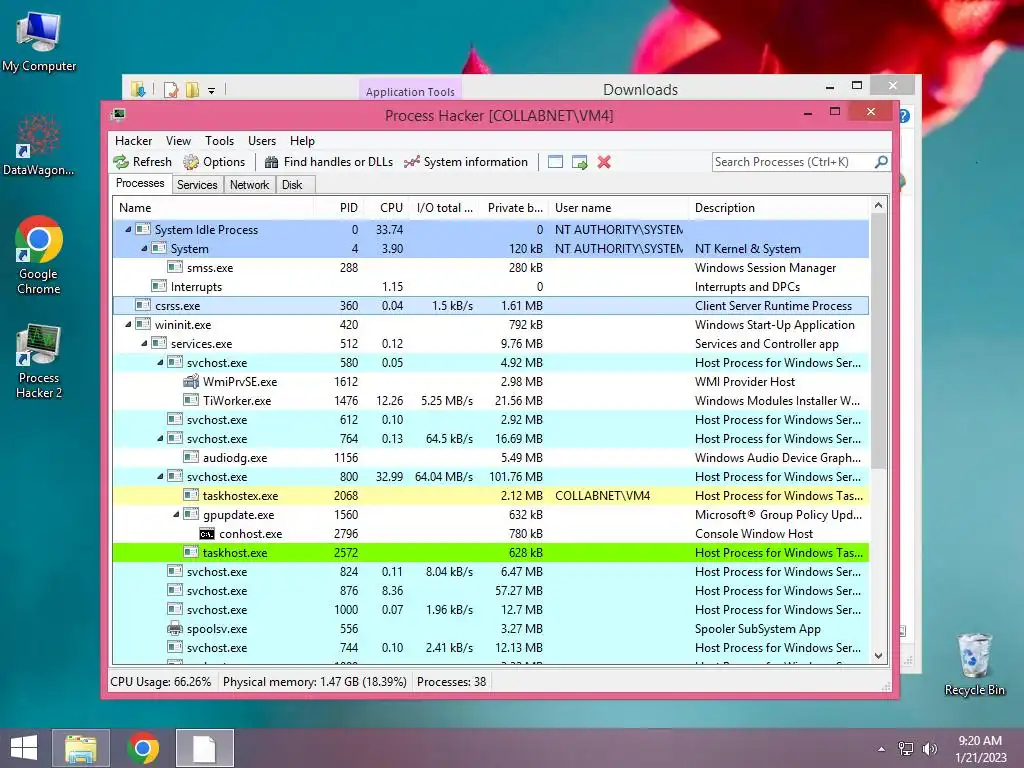1024x768 pixels.
Task: Switch to the Network tab
Action: coord(249,185)
